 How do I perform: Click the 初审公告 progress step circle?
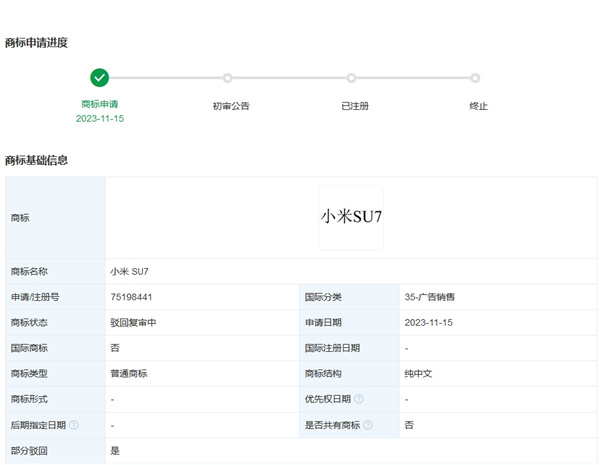click(227, 78)
